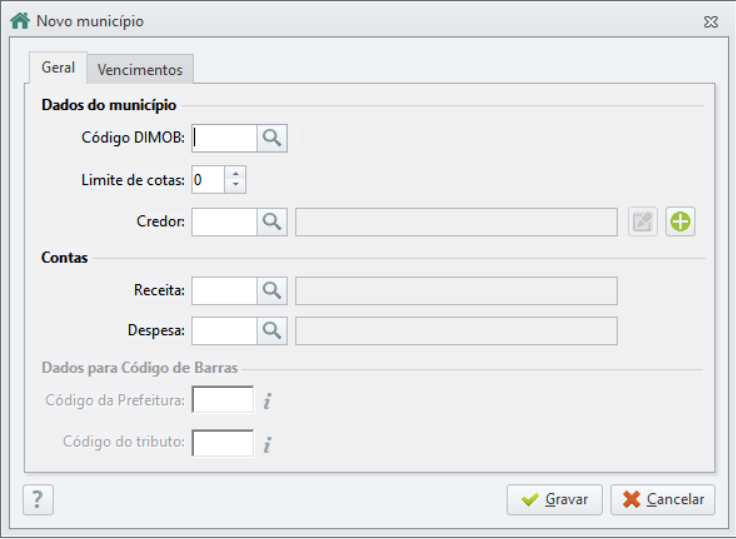
Task: Click the Cancelar button
Action: pos(663,500)
